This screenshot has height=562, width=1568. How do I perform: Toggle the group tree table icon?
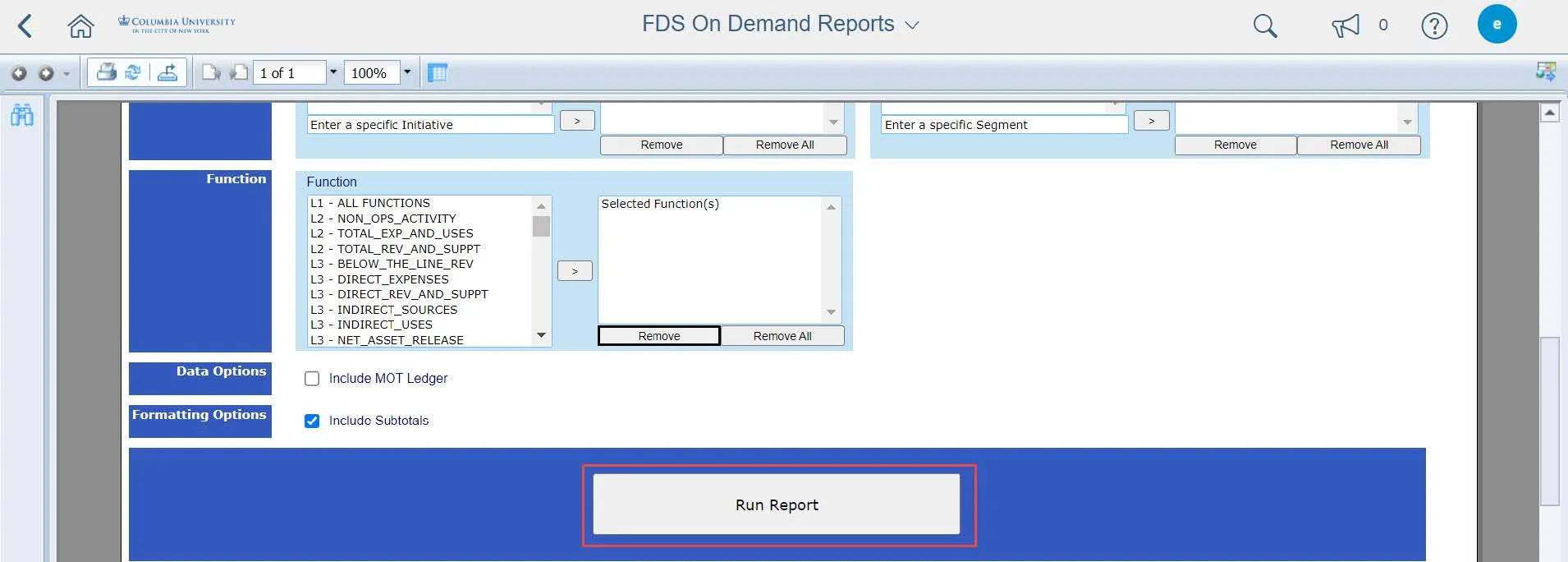438,72
